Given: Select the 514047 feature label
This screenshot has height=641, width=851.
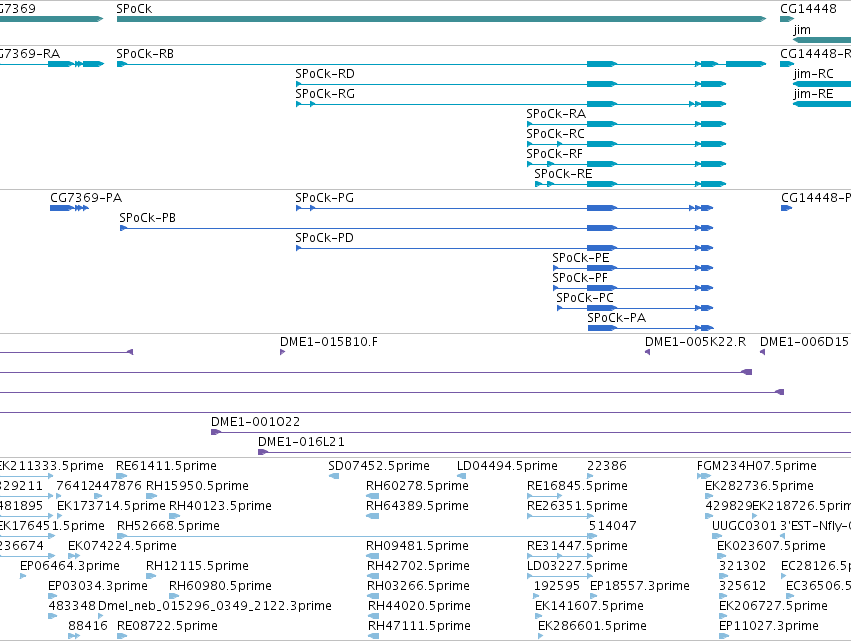Looking at the screenshot, I should 613,526.
